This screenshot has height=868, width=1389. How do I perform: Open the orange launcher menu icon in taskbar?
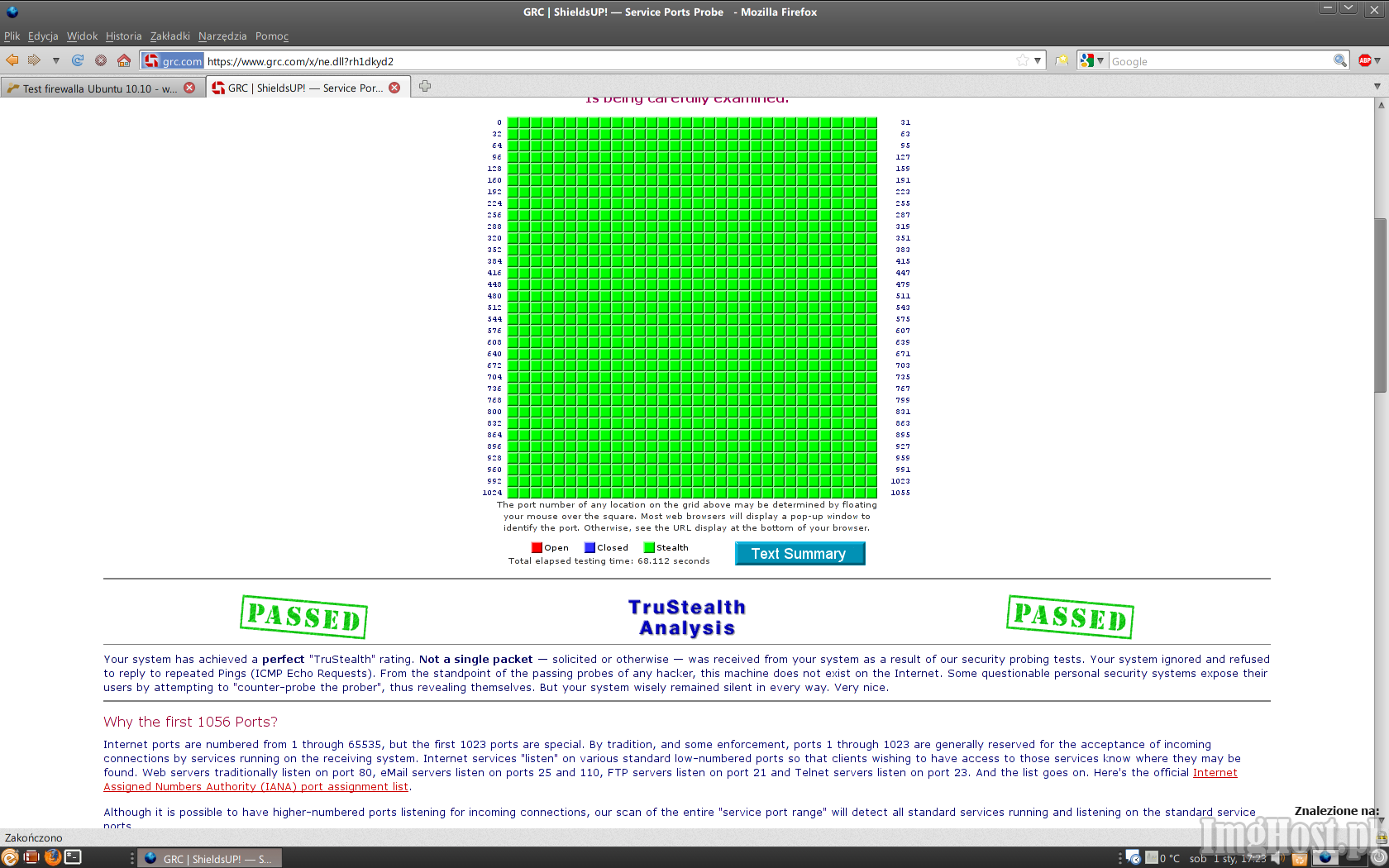pyautogui.click(x=10, y=857)
